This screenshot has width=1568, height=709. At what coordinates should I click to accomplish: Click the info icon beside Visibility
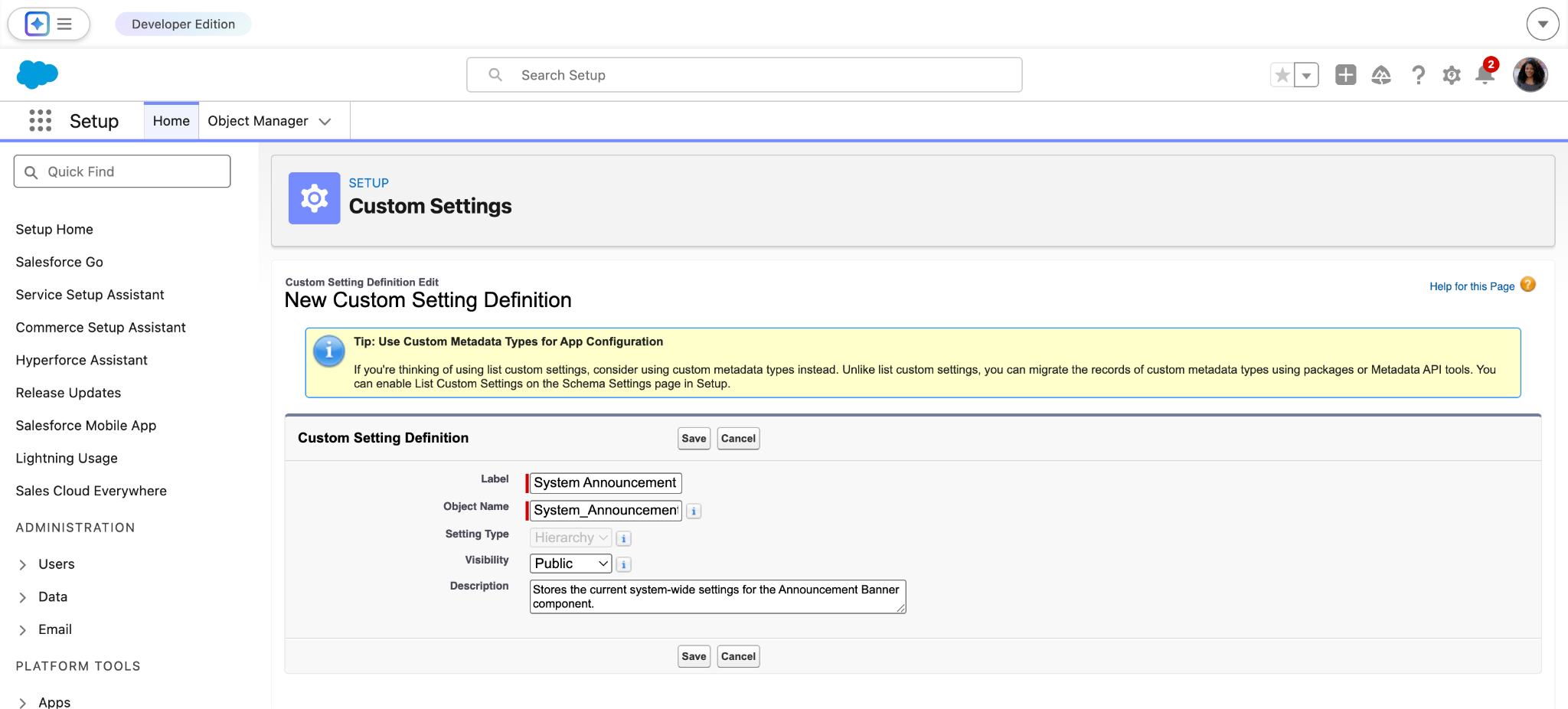tap(623, 564)
